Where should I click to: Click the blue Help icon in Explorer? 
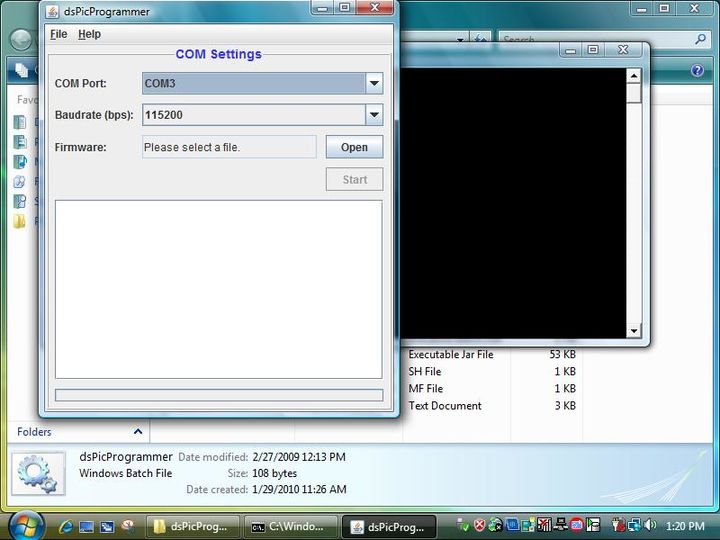pos(697,71)
